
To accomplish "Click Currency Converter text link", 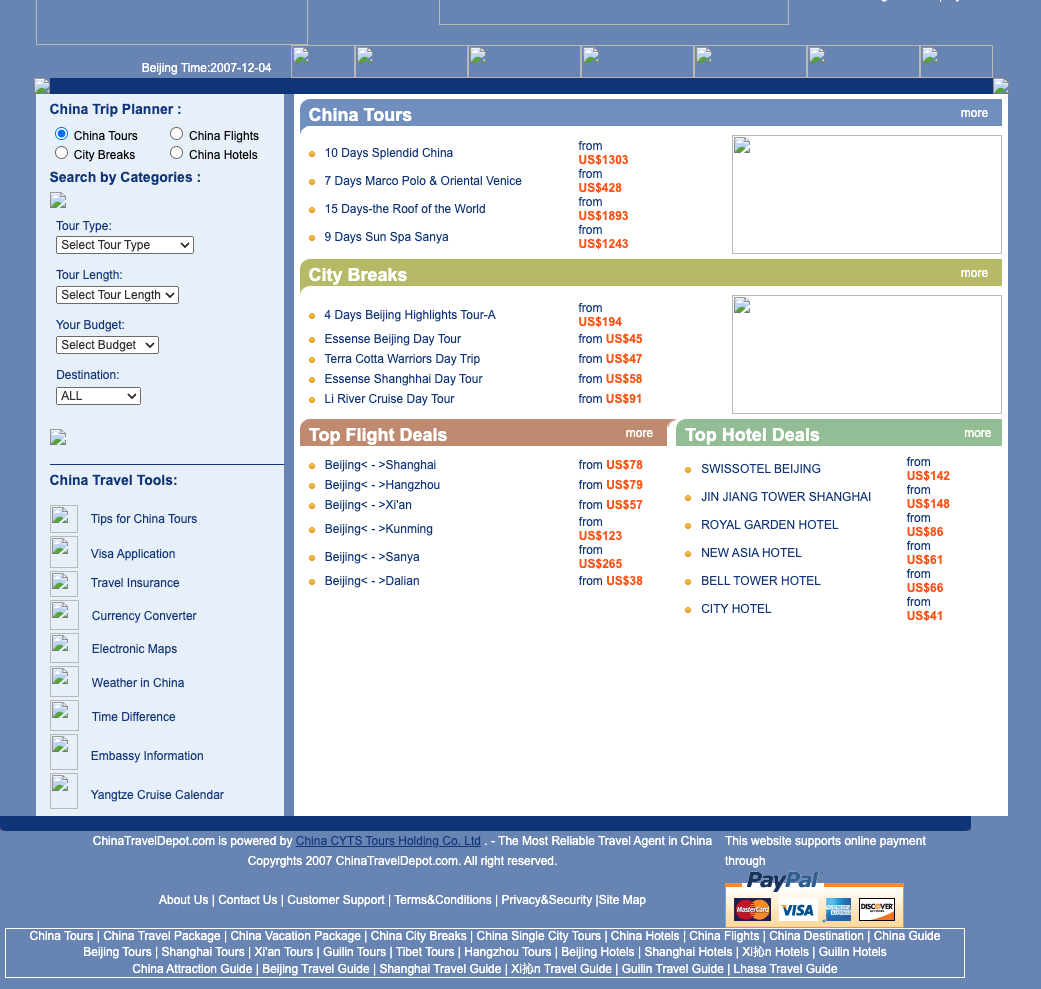I will pyautogui.click(x=144, y=615).
